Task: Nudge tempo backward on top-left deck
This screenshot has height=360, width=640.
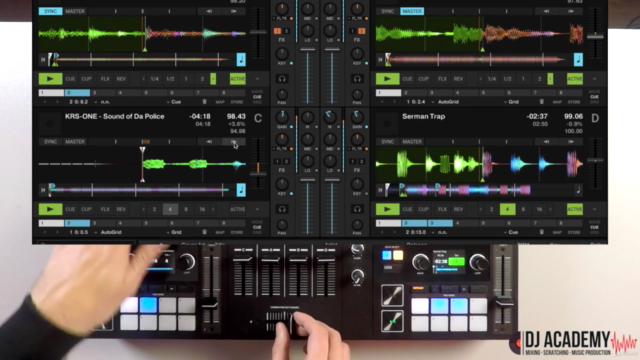Action: click(209, 11)
